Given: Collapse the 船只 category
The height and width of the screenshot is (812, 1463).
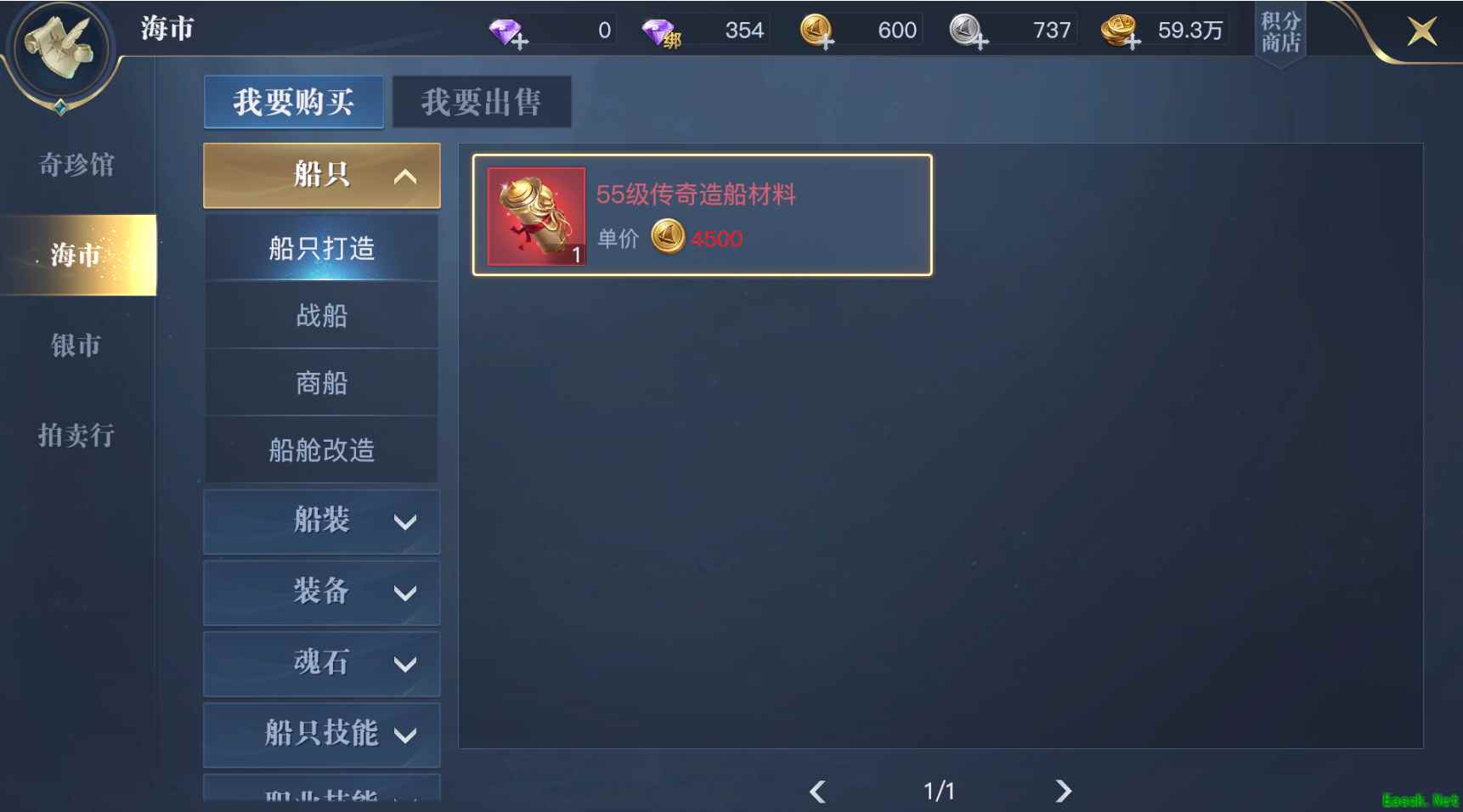Looking at the screenshot, I should (x=322, y=175).
